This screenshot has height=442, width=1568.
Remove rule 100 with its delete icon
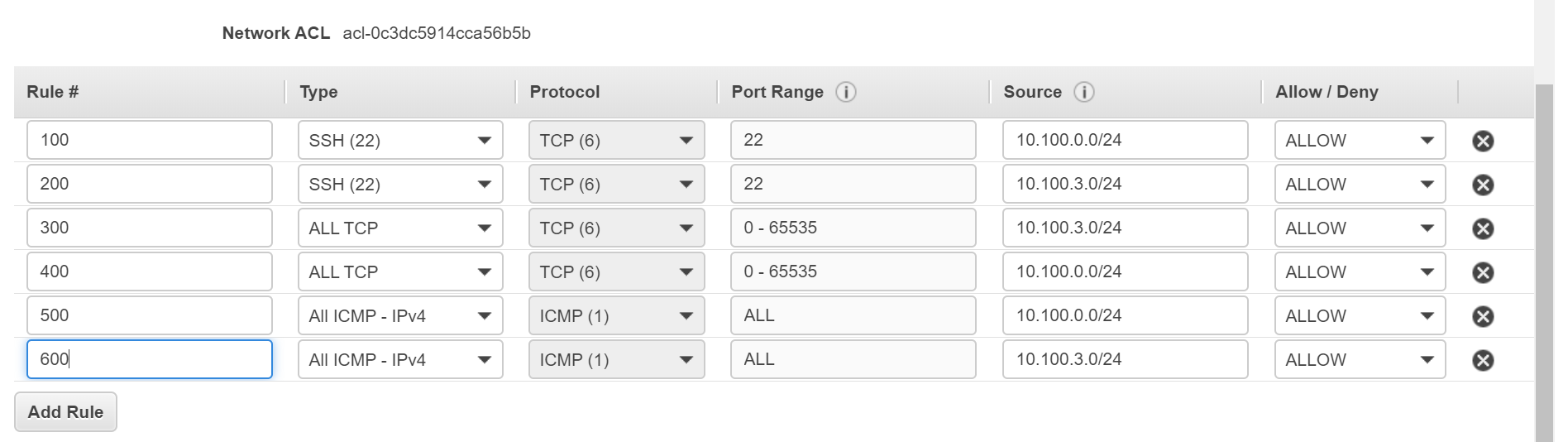click(1483, 141)
